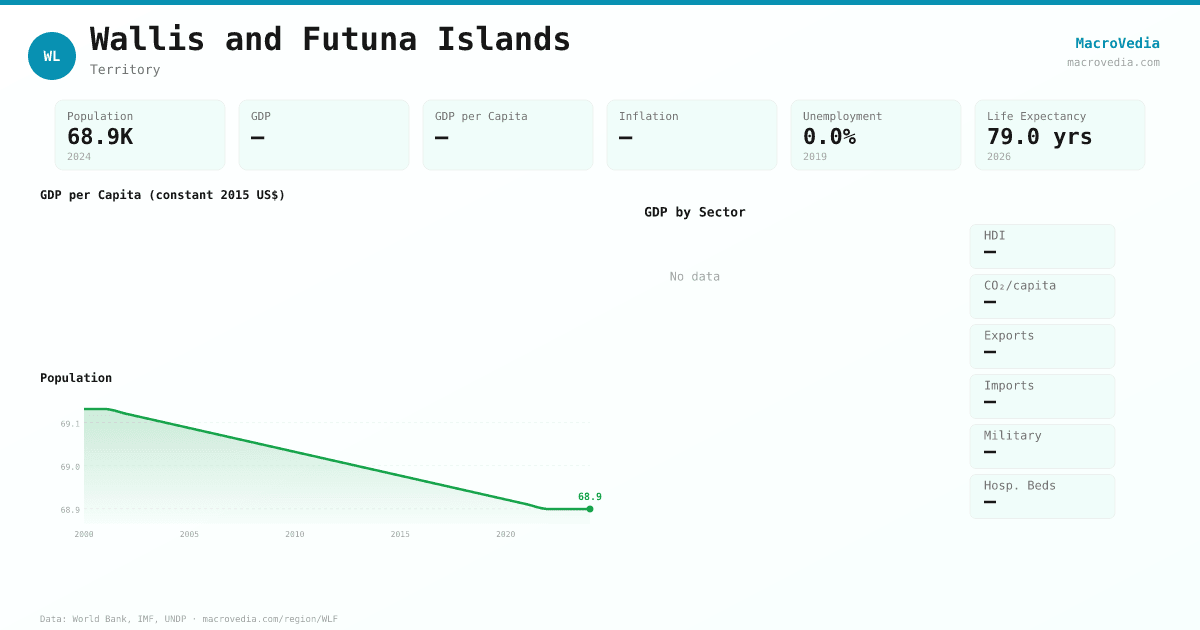Click the Inflation stat card
1200x630 pixels.
692,135
